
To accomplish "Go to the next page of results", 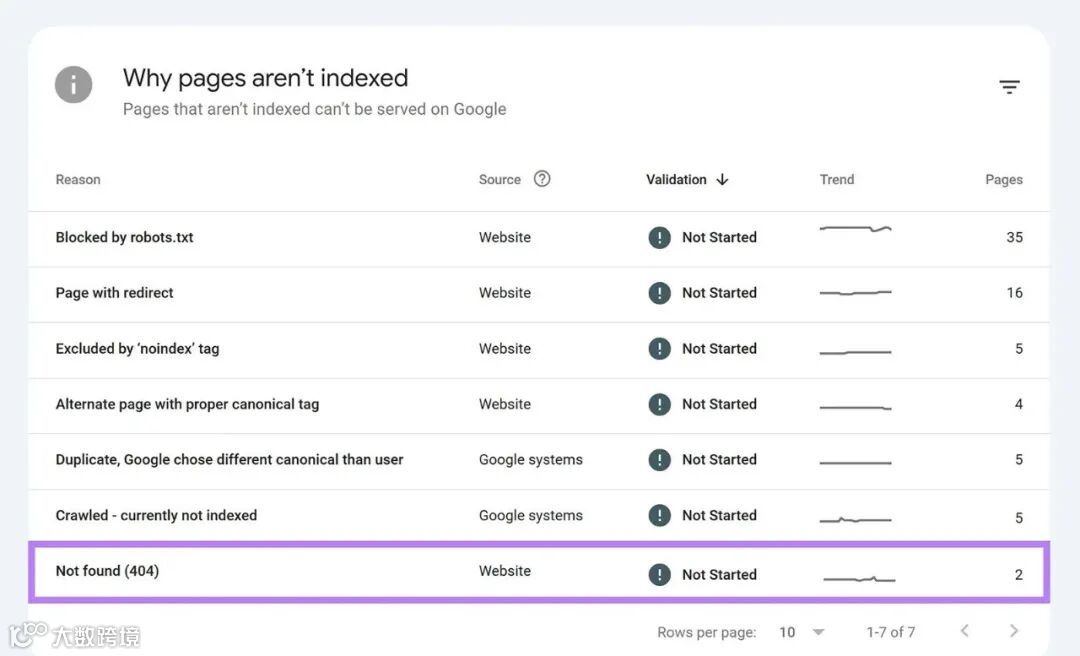I will pyautogui.click(x=1014, y=631).
